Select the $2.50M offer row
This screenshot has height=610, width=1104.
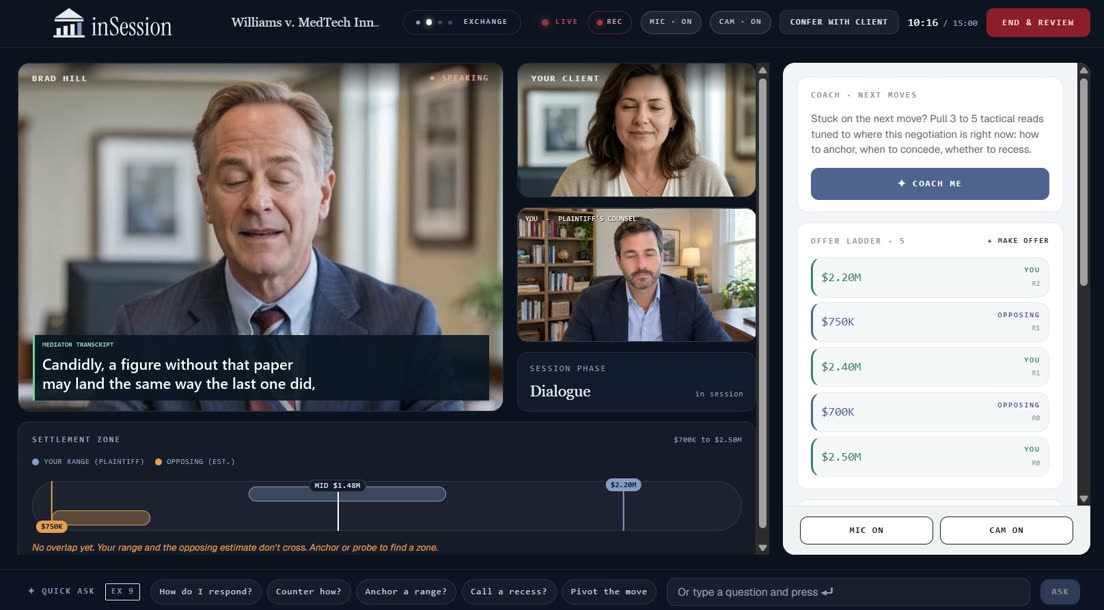(930, 456)
